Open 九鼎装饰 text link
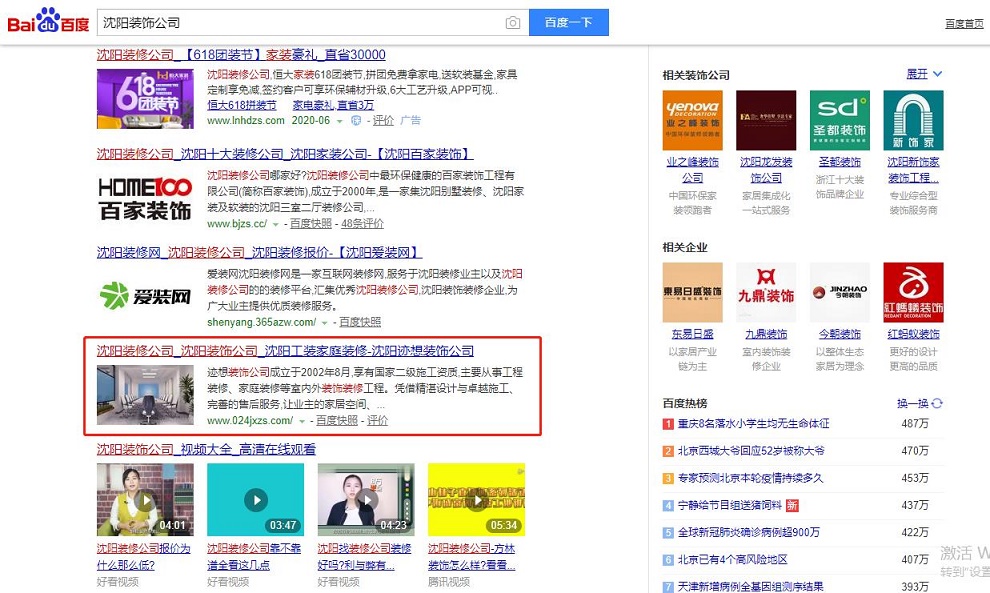Screen dimensions: 990x593 click(766, 334)
